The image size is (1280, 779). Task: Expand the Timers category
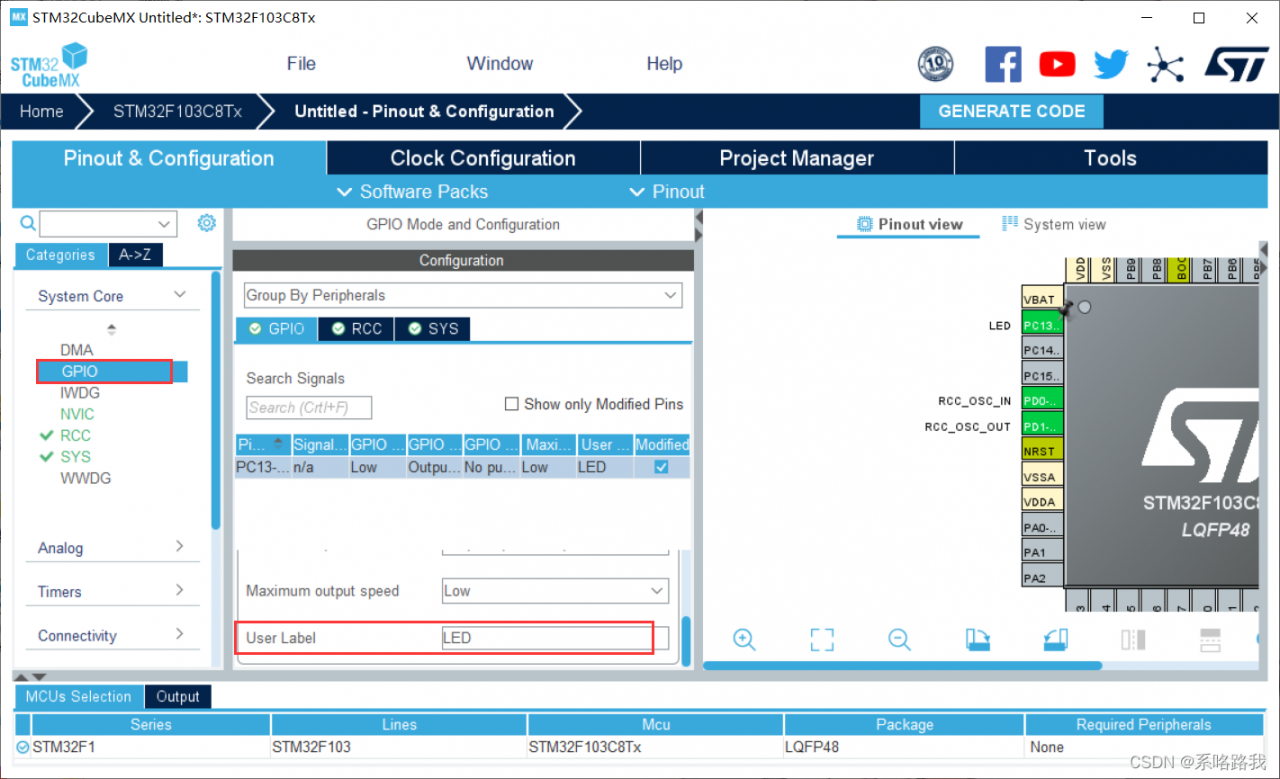pos(180,590)
